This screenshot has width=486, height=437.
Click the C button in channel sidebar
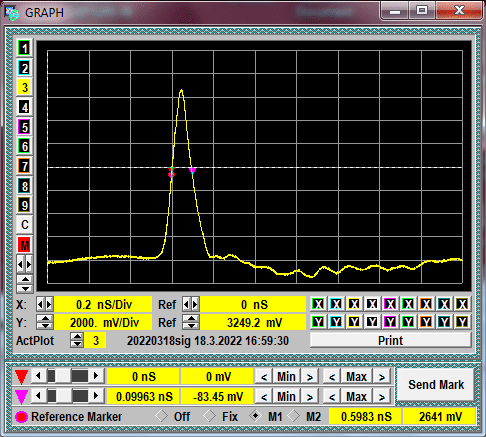(x=24, y=225)
